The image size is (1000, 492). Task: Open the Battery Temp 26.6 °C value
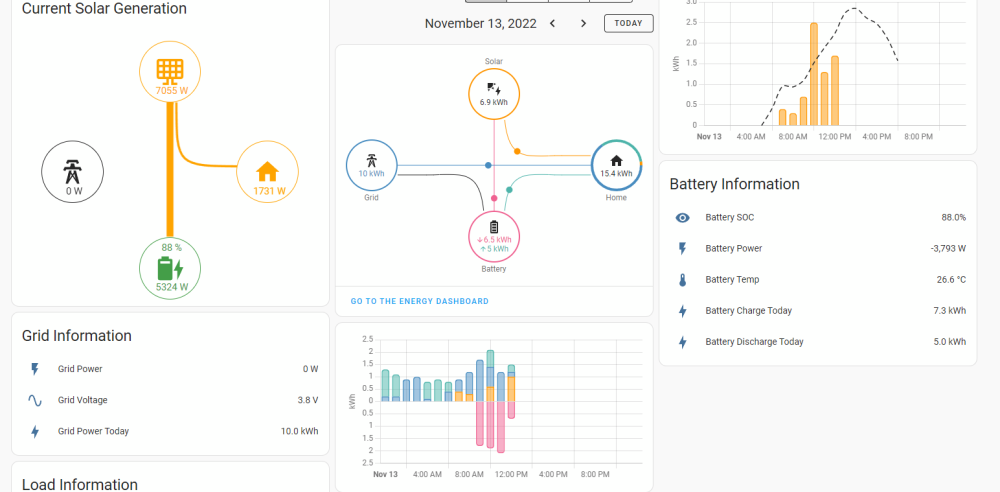(x=951, y=280)
